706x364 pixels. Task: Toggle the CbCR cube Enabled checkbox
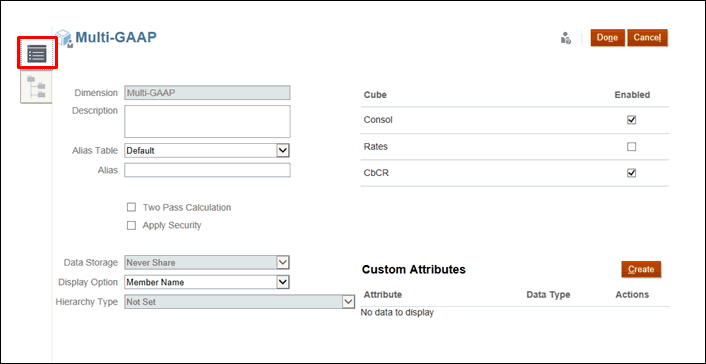(x=632, y=173)
